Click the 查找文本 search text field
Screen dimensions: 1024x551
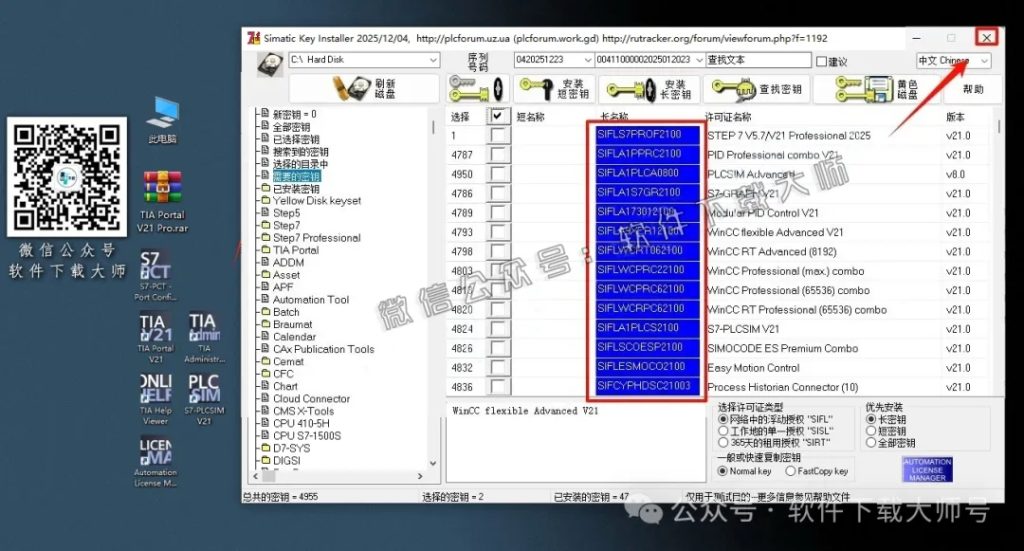(x=758, y=59)
